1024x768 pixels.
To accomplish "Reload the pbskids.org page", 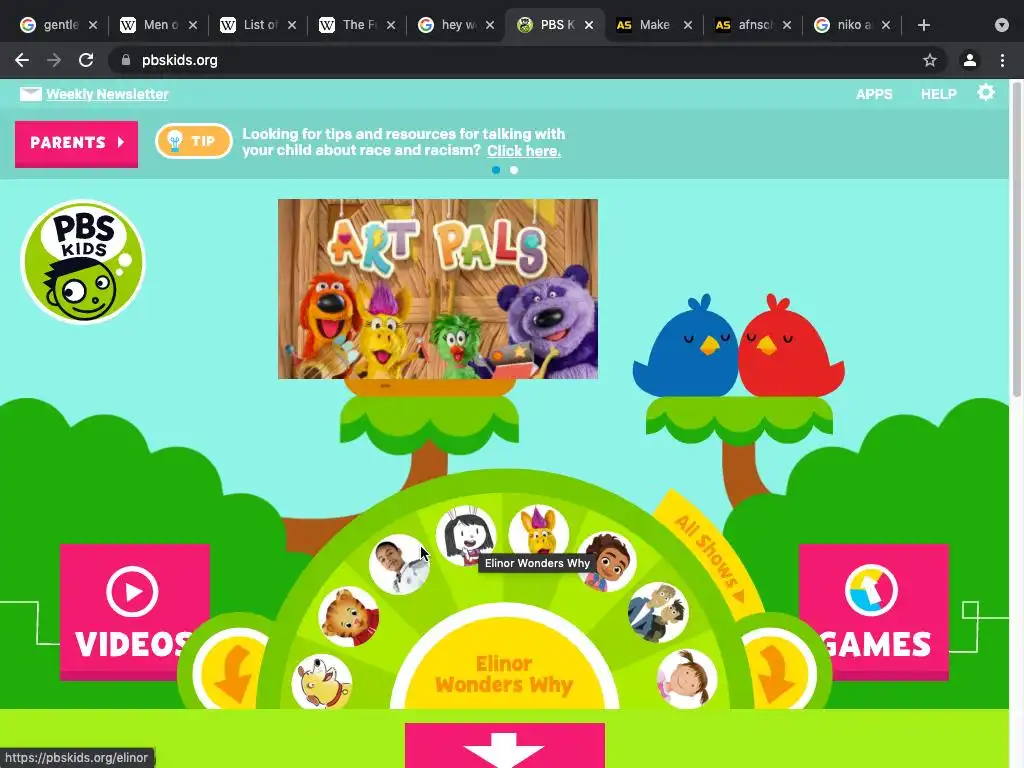I will coord(86,60).
